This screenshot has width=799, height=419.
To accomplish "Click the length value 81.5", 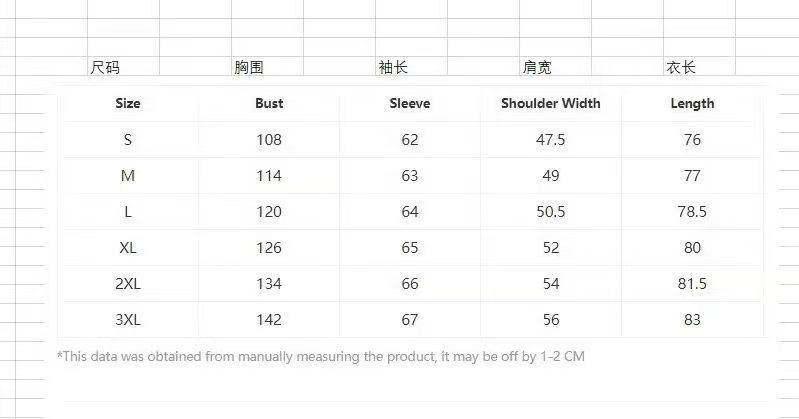I will click(x=692, y=284).
